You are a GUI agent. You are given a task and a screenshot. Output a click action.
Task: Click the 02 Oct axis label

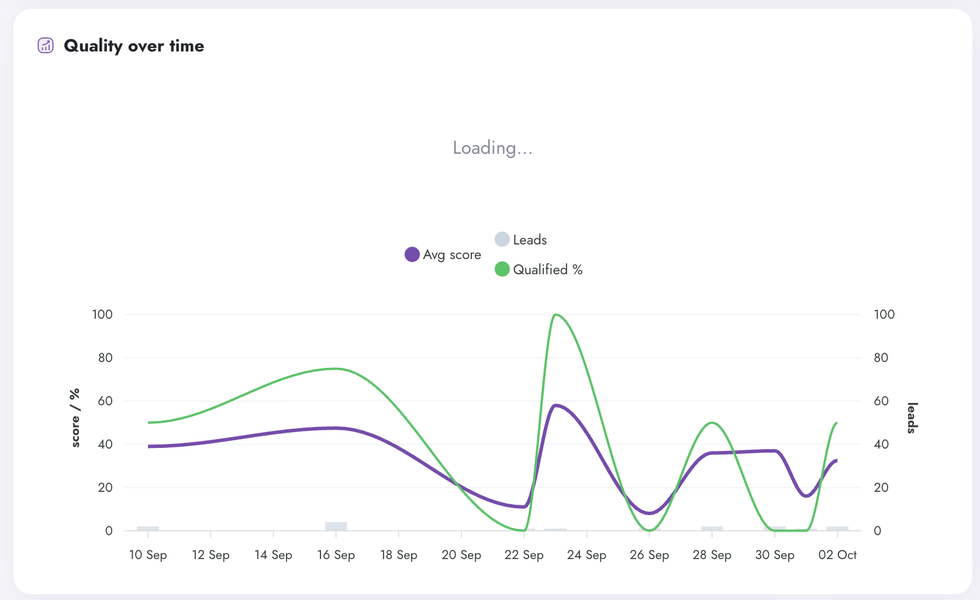[x=838, y=554]
